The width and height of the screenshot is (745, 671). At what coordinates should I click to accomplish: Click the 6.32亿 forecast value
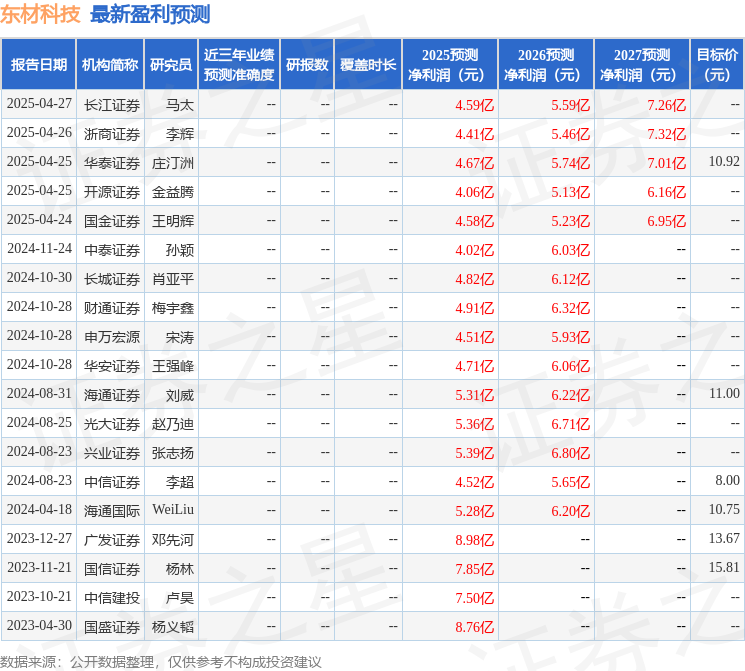pyautogui.click(x=570, y=308)
